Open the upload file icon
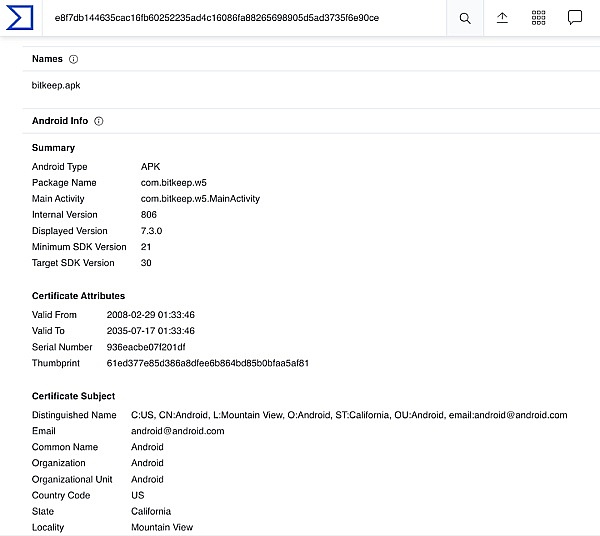600x536 pixels. coord(502,18)
